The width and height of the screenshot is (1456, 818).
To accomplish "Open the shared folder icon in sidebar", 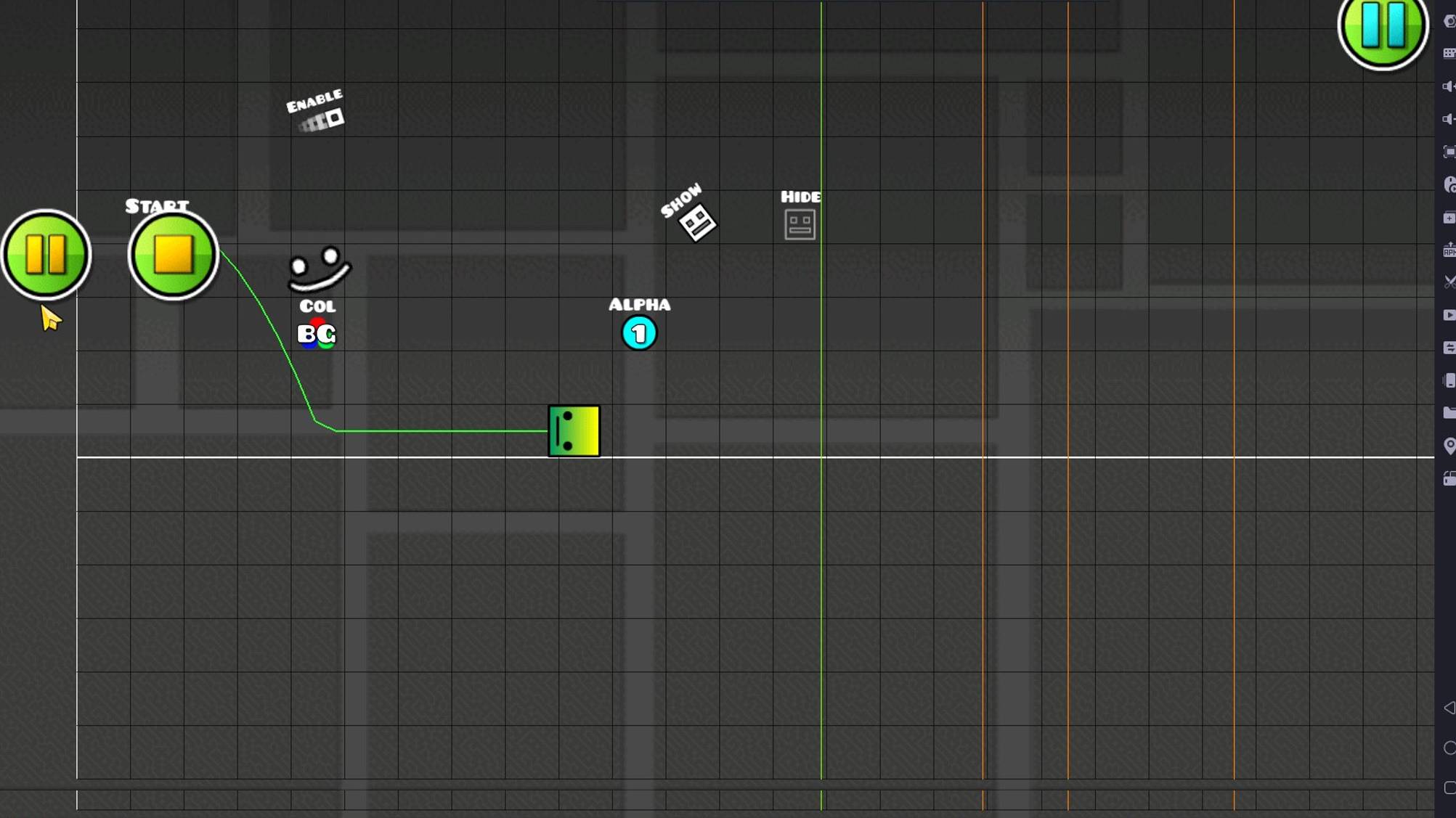I will coord(1449,413).
